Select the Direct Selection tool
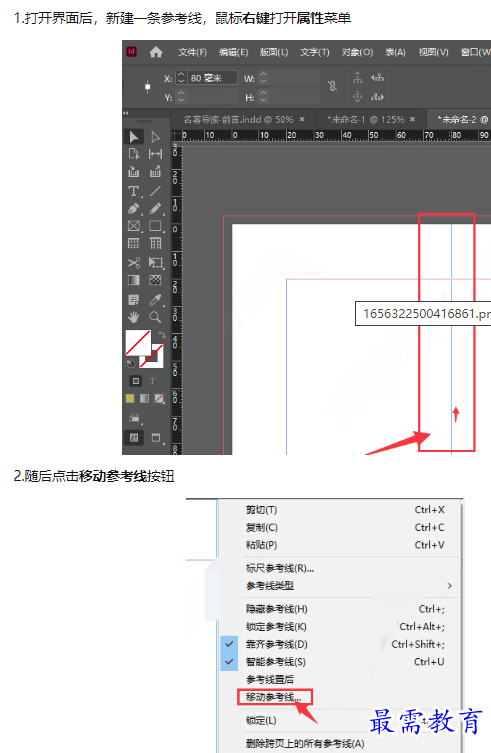491x753 pixels. (x=155, y=137)
